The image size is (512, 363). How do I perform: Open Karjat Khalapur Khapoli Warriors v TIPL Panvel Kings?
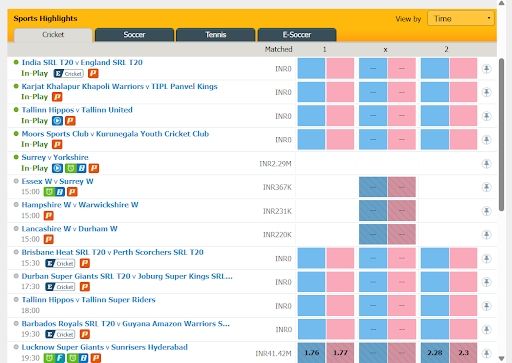click(x=119, y=86)
